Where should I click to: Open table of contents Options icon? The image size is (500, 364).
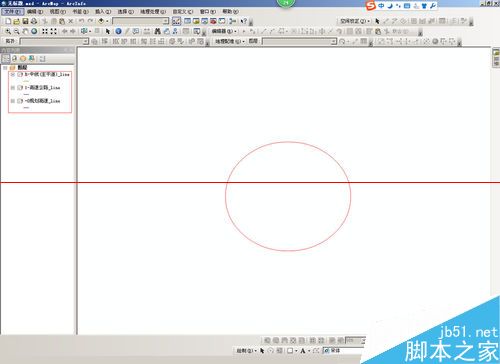pos(42,59)
